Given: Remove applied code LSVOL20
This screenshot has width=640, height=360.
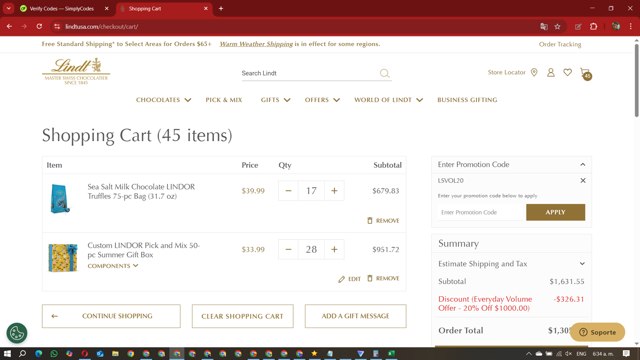Looking at the screenshot, I should [x=583, y=180].
